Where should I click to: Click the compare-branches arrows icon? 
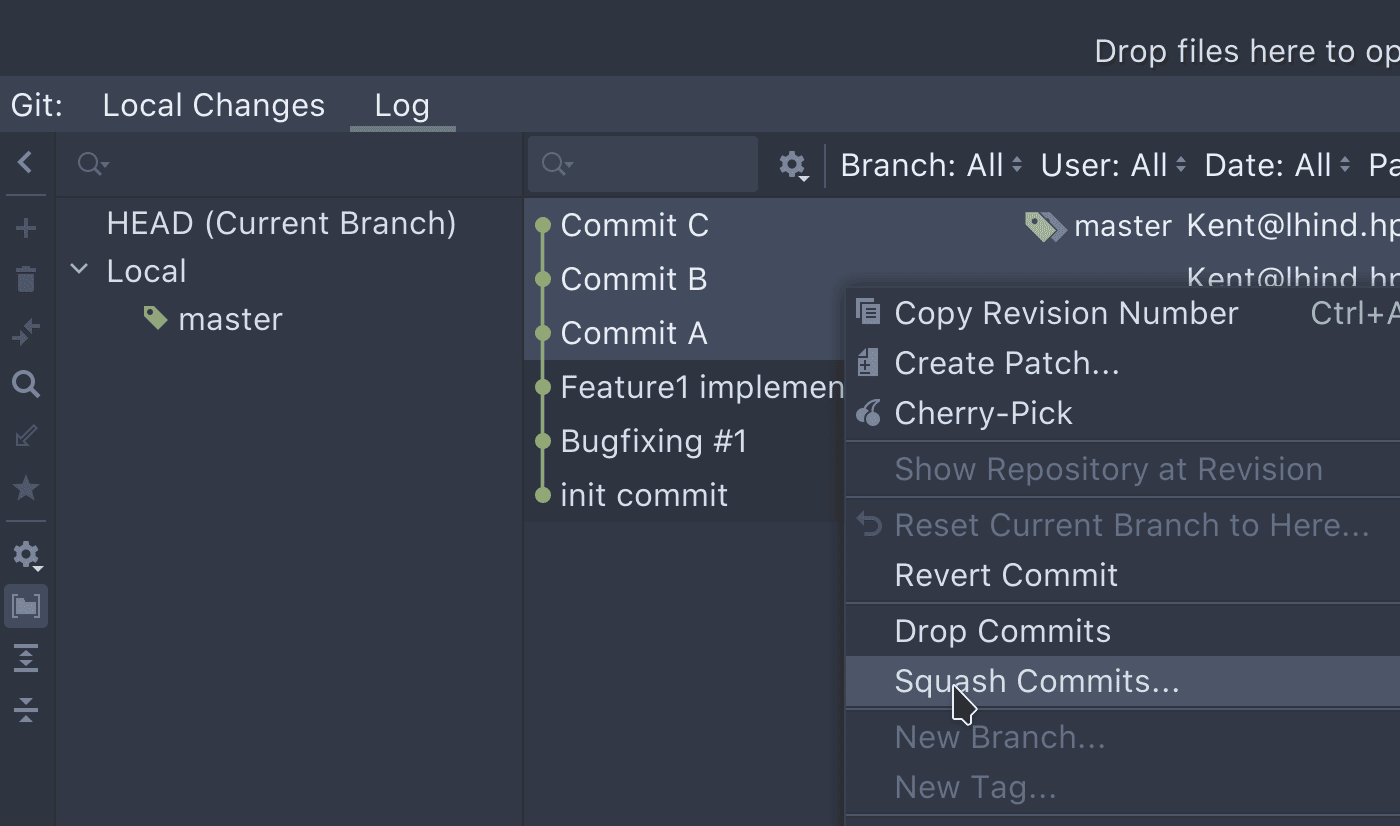tap(26, 330)
